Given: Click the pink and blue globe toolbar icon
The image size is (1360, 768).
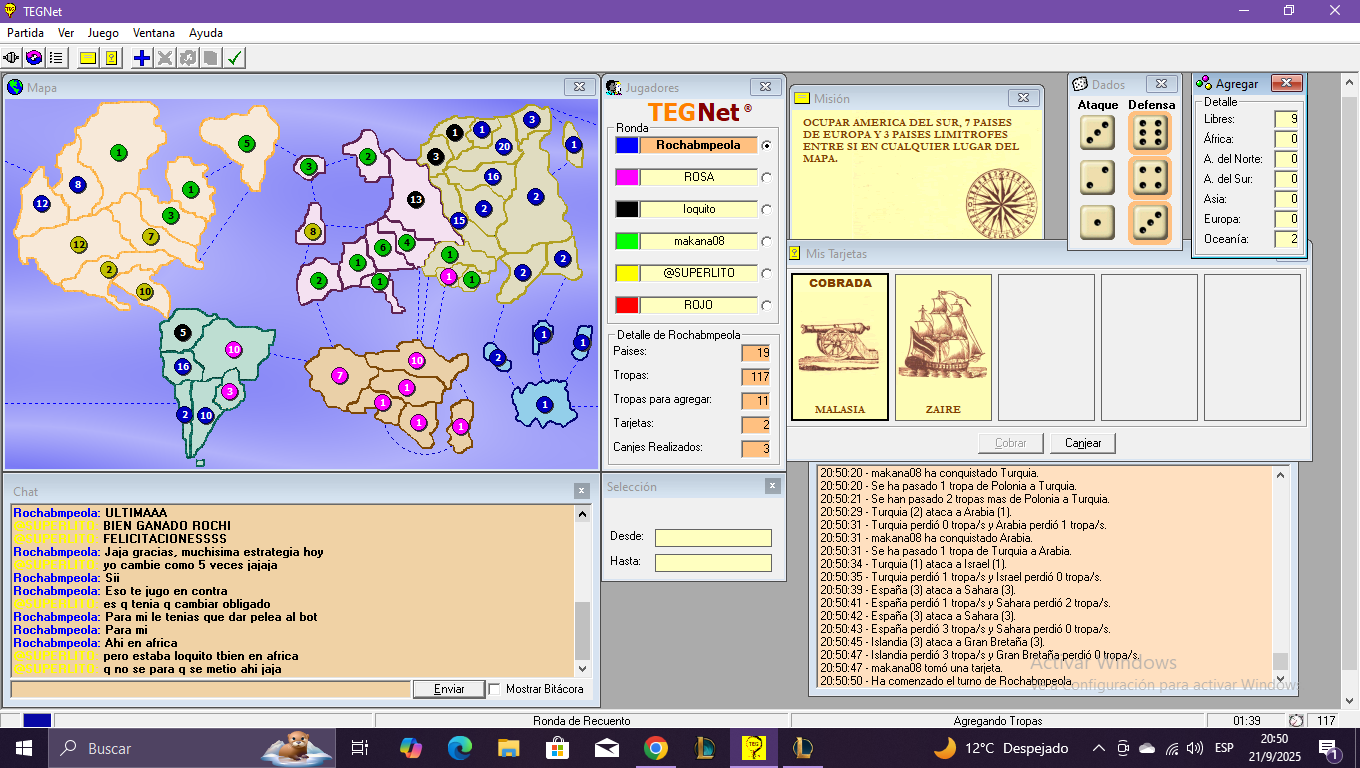Looking at the screenshot, I should tap(34, 58).
